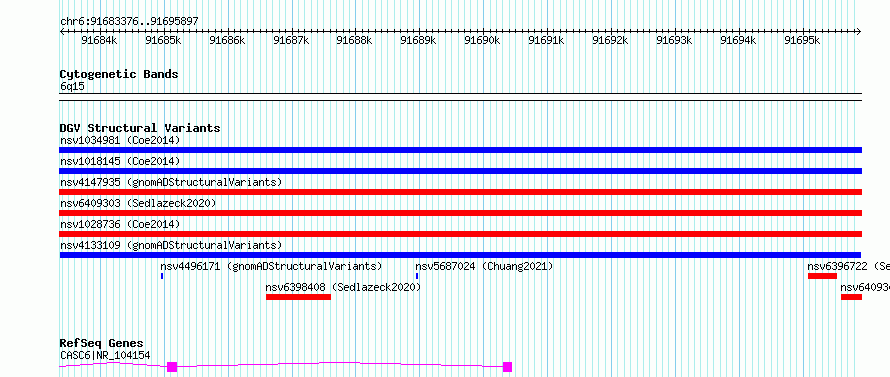890x377 pixels.
Task: Click the right arrowhead of the ruler
Action: 859,32
